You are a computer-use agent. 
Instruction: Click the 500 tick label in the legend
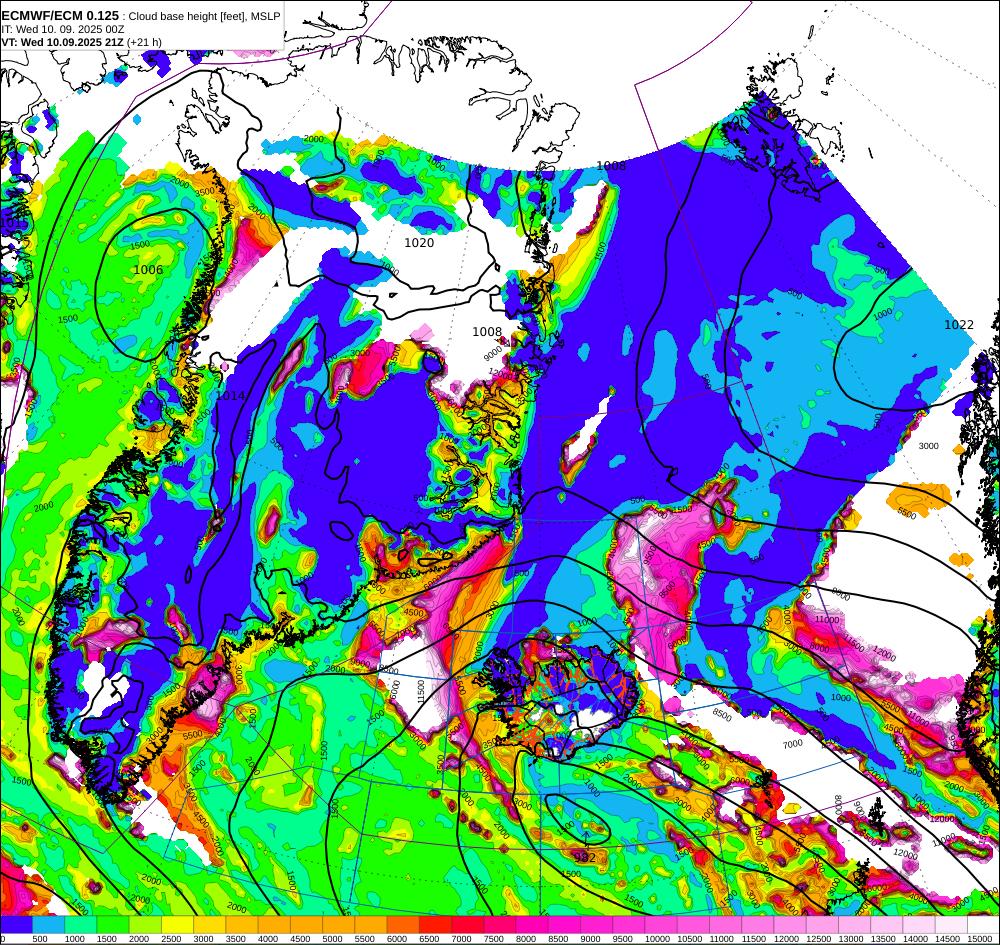(40, 939)
